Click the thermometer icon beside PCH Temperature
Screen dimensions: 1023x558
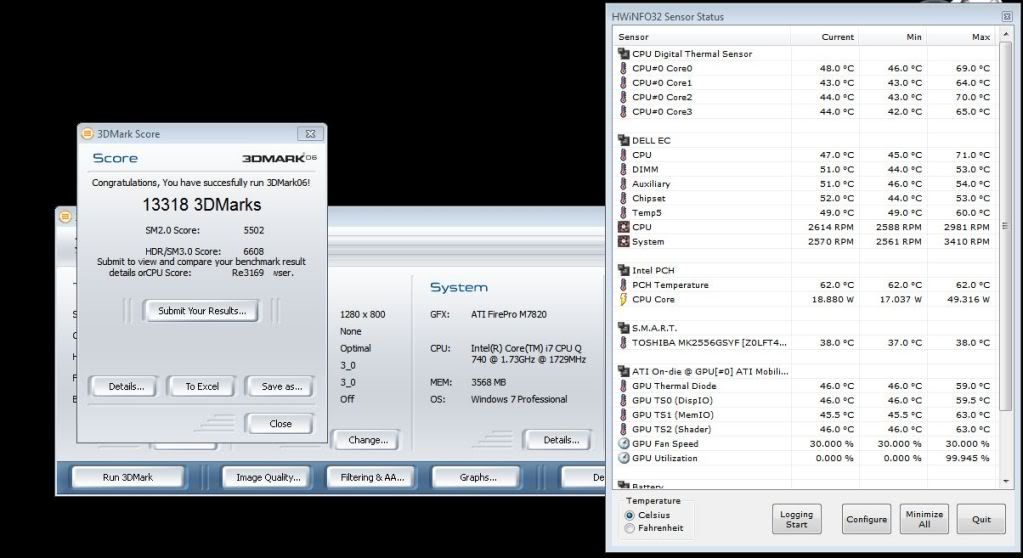tap(623, 285)
